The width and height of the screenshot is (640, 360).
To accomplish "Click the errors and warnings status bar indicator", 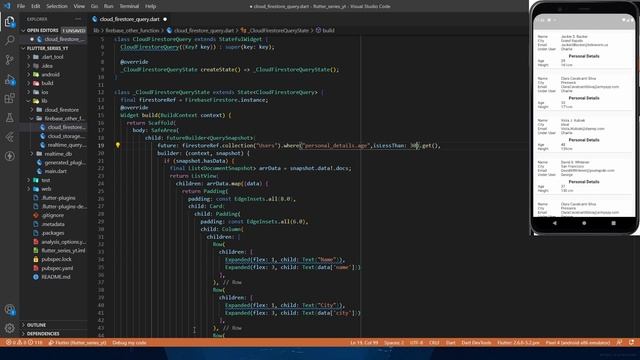I will point(24,342).
